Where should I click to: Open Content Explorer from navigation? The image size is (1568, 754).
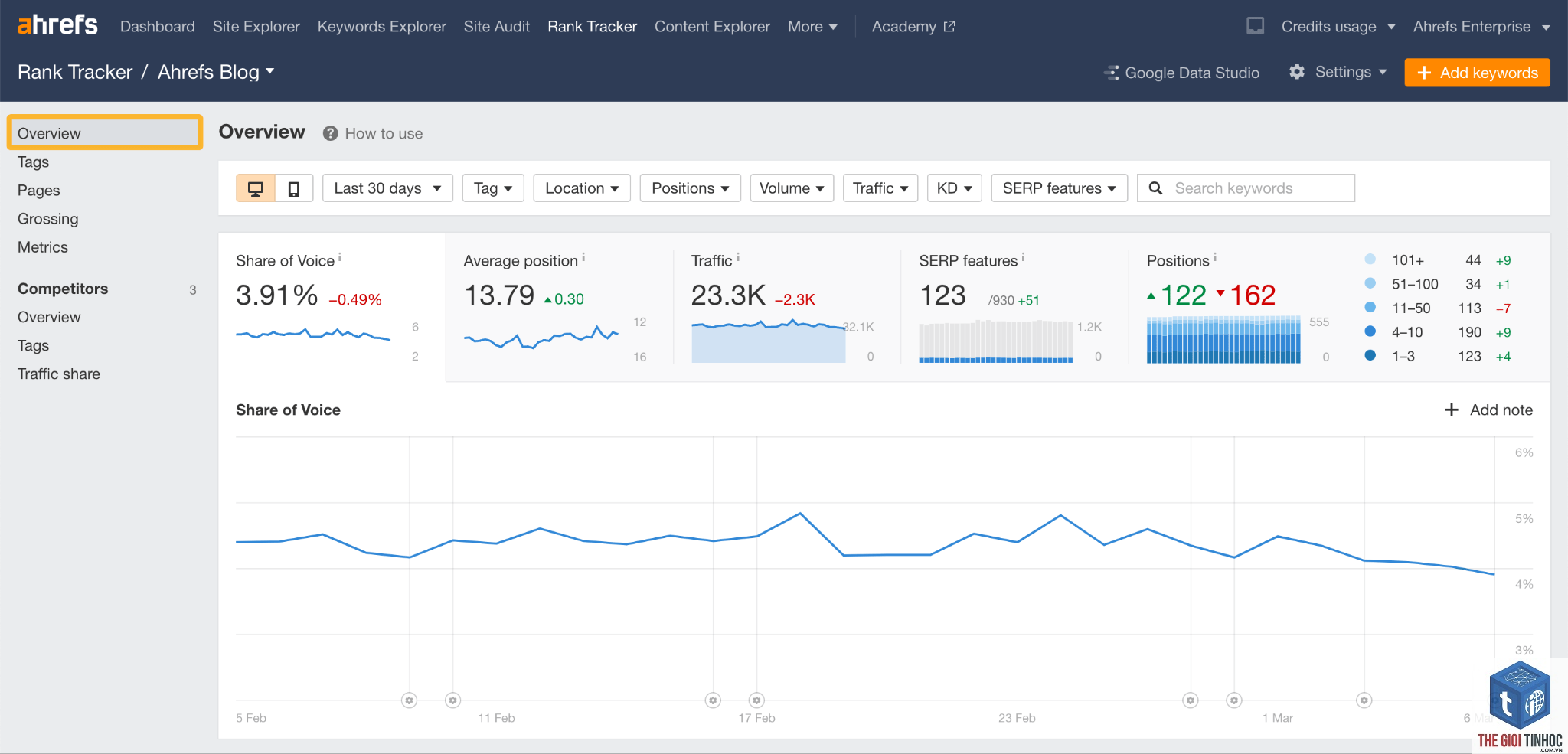click(712, 26)
